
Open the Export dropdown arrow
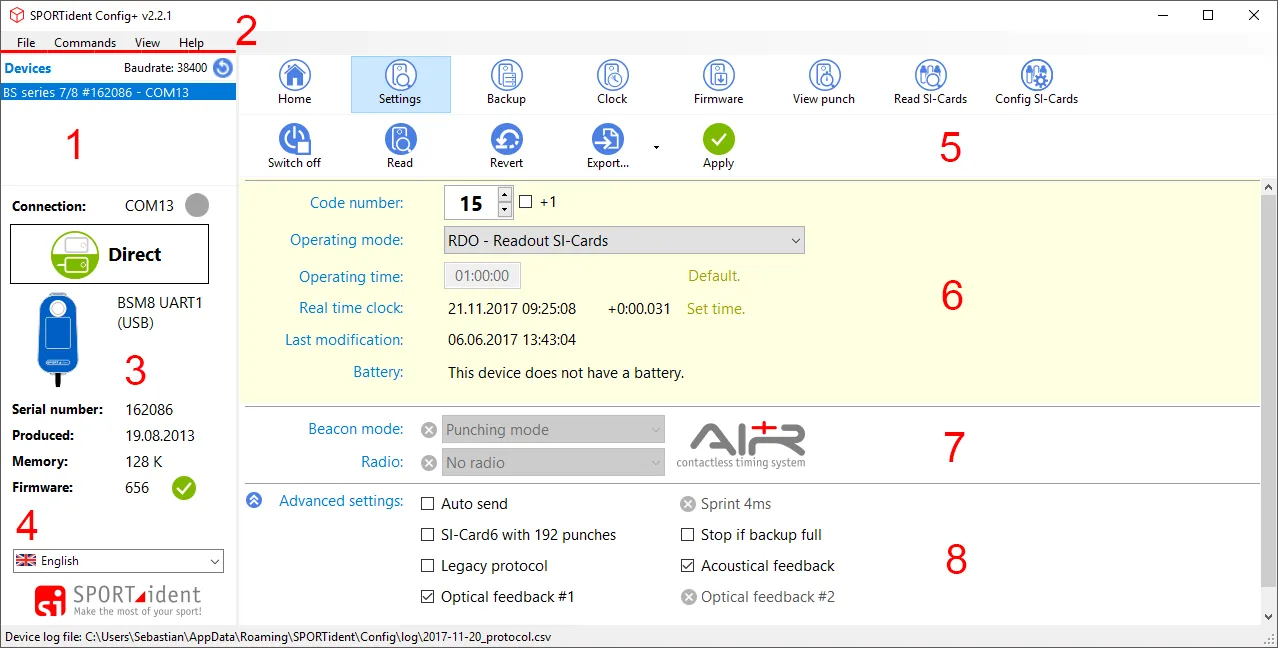pyautogui.click(x=656, y=147)
